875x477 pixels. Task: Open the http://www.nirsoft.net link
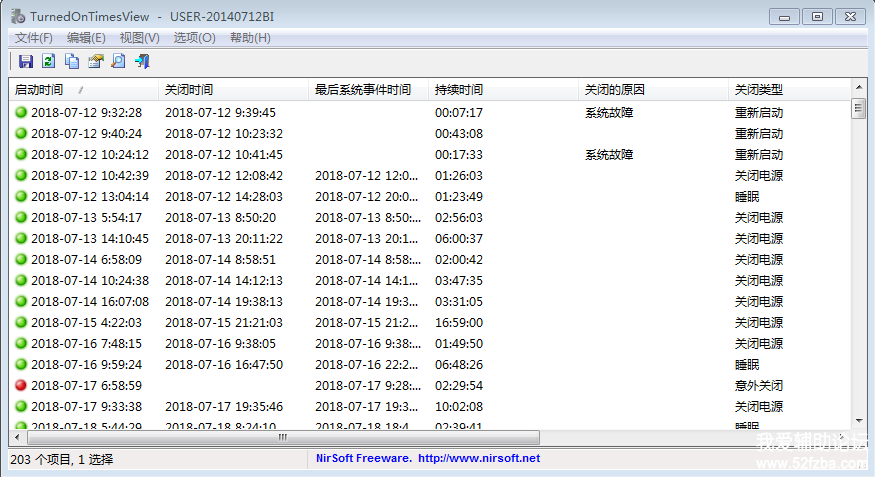click(479, 458)
